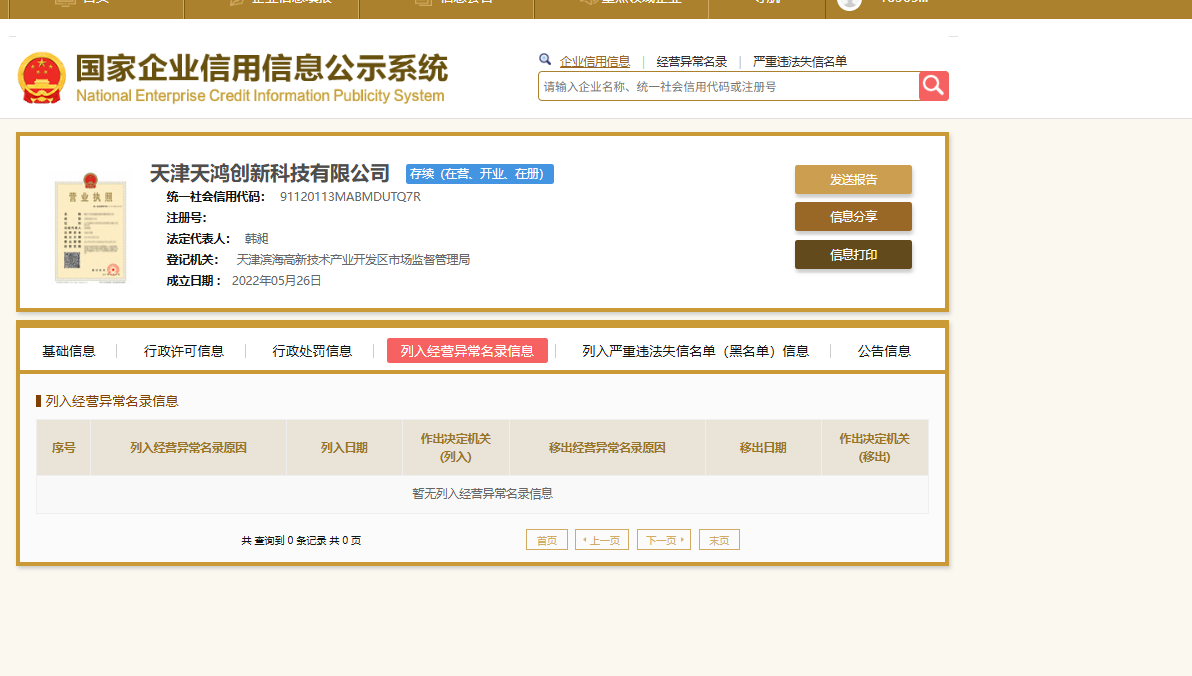1192x676 pixels.
Task: Select the highlighted 列入经营异常名录信息 tab
Action: point(467,351)
